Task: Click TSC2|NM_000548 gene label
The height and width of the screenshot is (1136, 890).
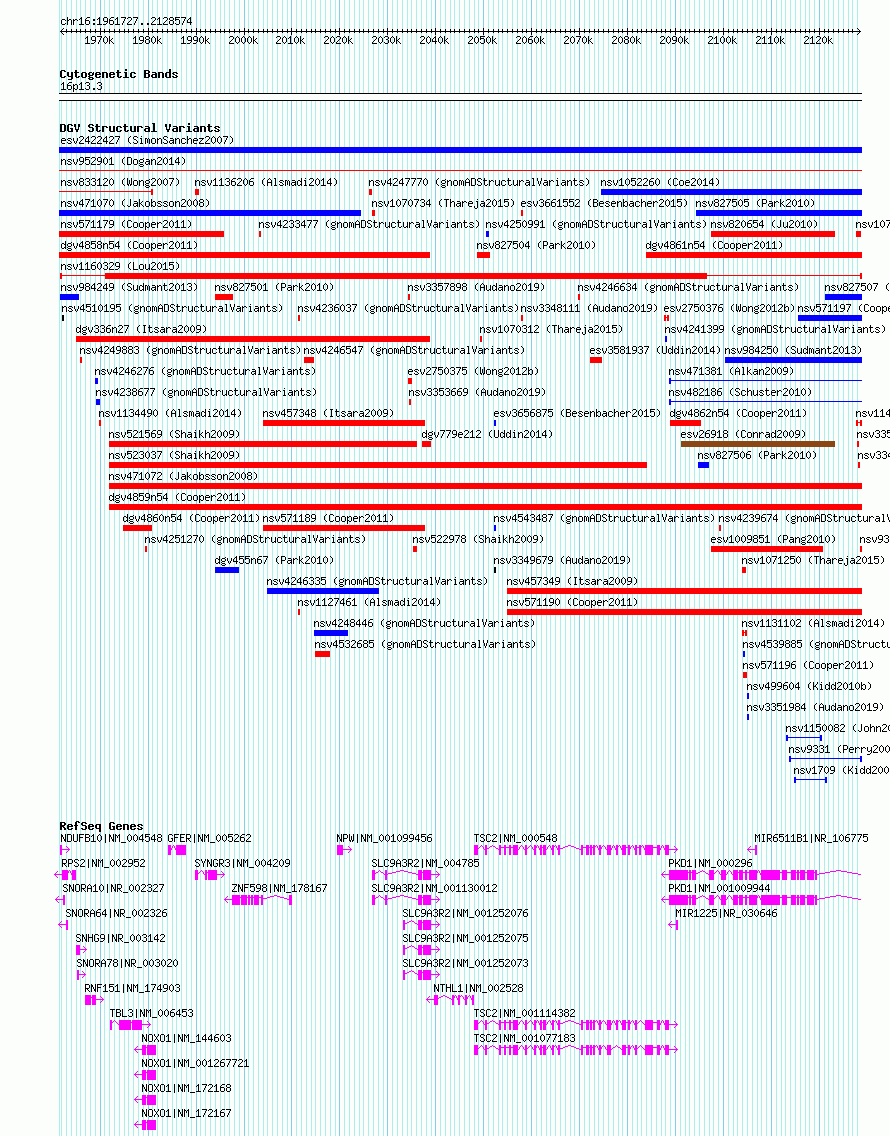Action: click(x=515, y=839)
